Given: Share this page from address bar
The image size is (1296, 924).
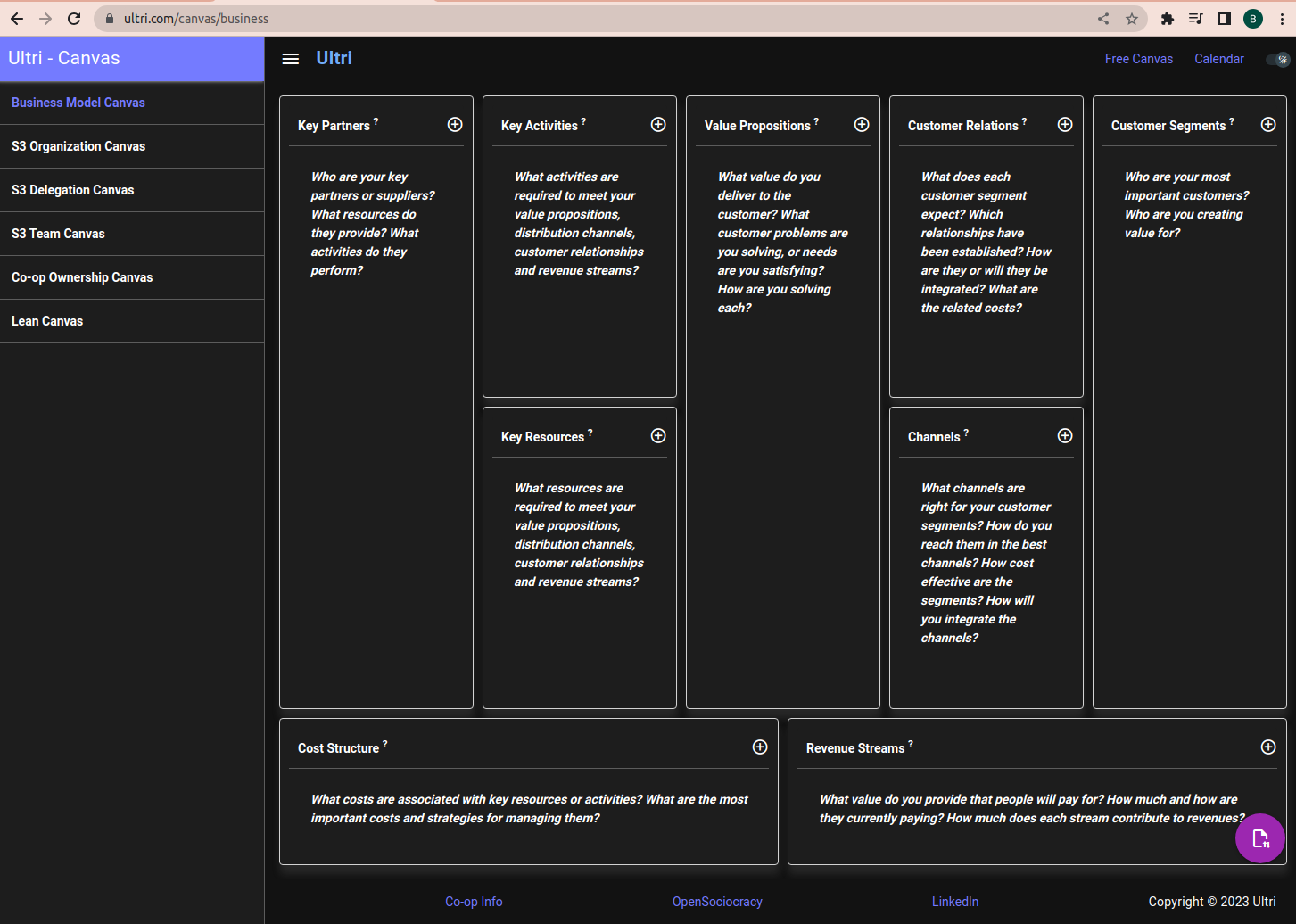Looking at the screenshot, I should 1103,19.
